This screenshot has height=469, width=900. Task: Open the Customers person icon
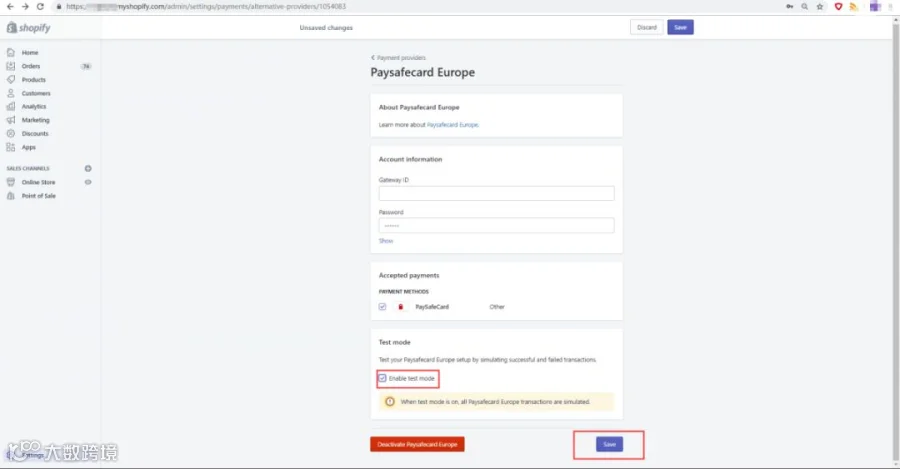click(x=10, y=93)
